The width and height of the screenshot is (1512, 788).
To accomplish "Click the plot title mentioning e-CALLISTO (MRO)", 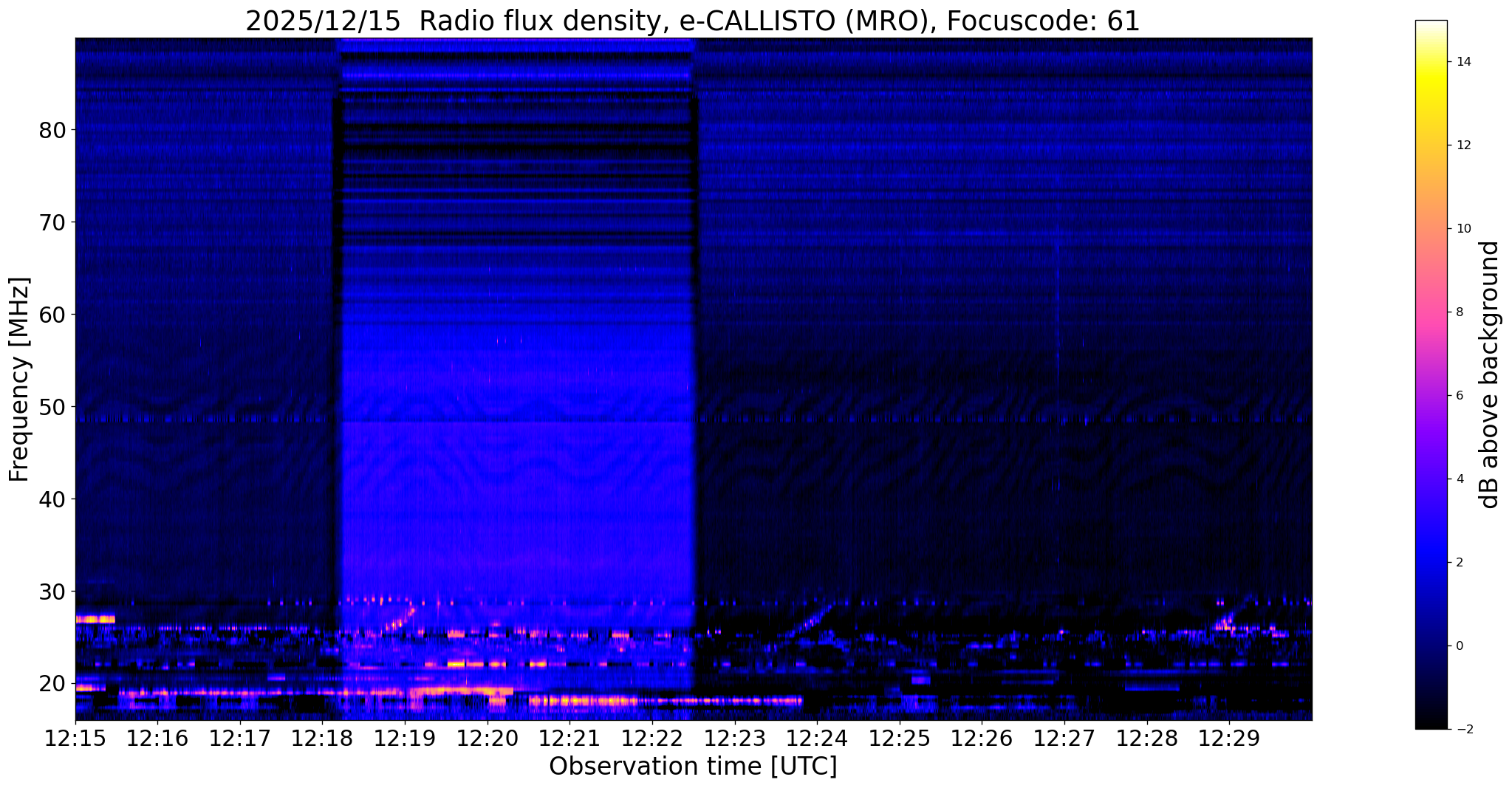I will tap(693, 21).
